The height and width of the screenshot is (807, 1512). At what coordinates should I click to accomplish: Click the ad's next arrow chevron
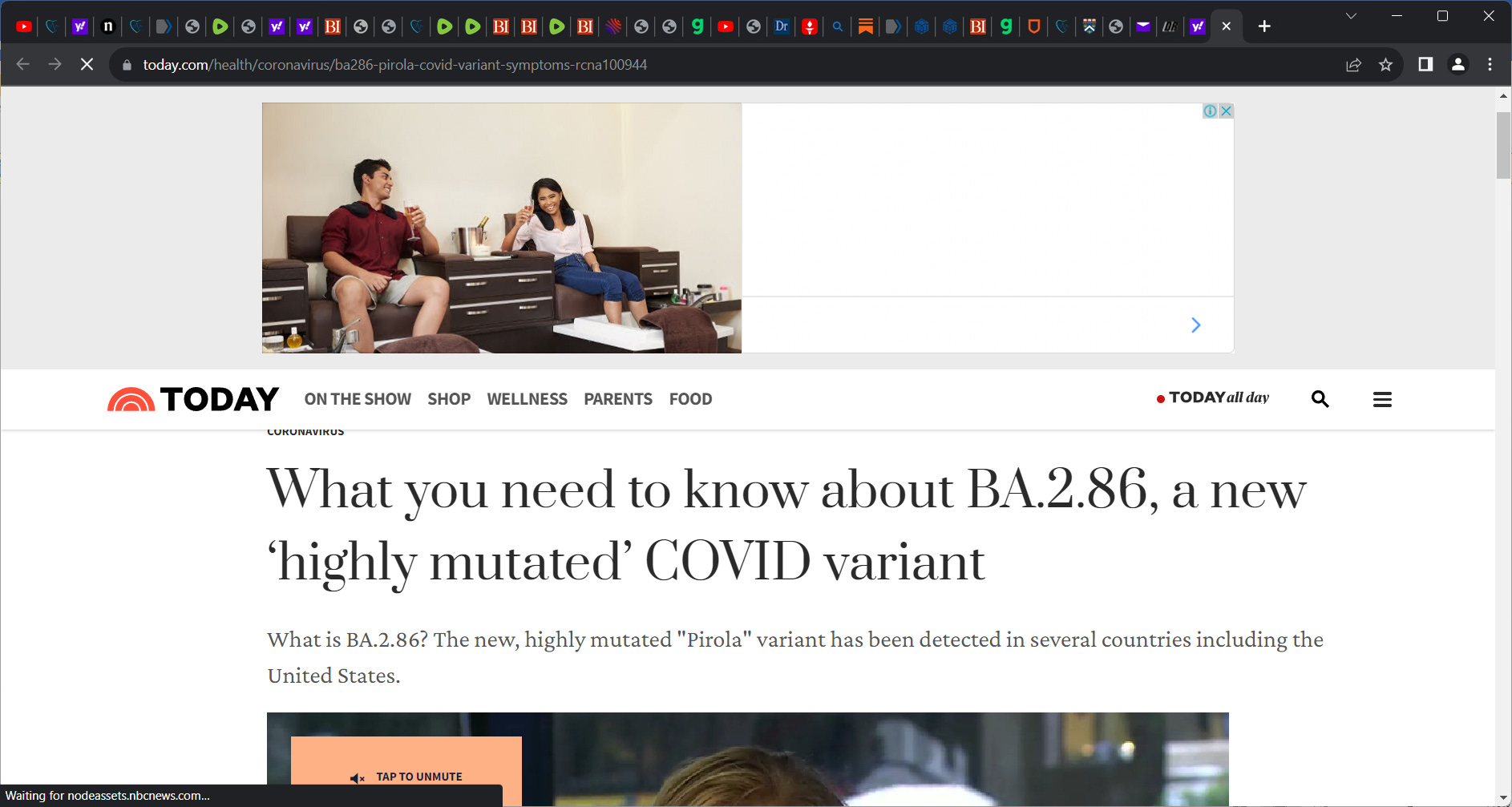click(x=1195, y=325)
